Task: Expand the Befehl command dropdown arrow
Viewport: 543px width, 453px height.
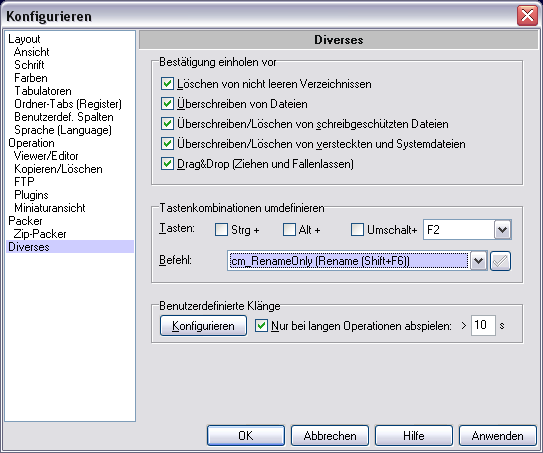Action: (x=479, y=261)
